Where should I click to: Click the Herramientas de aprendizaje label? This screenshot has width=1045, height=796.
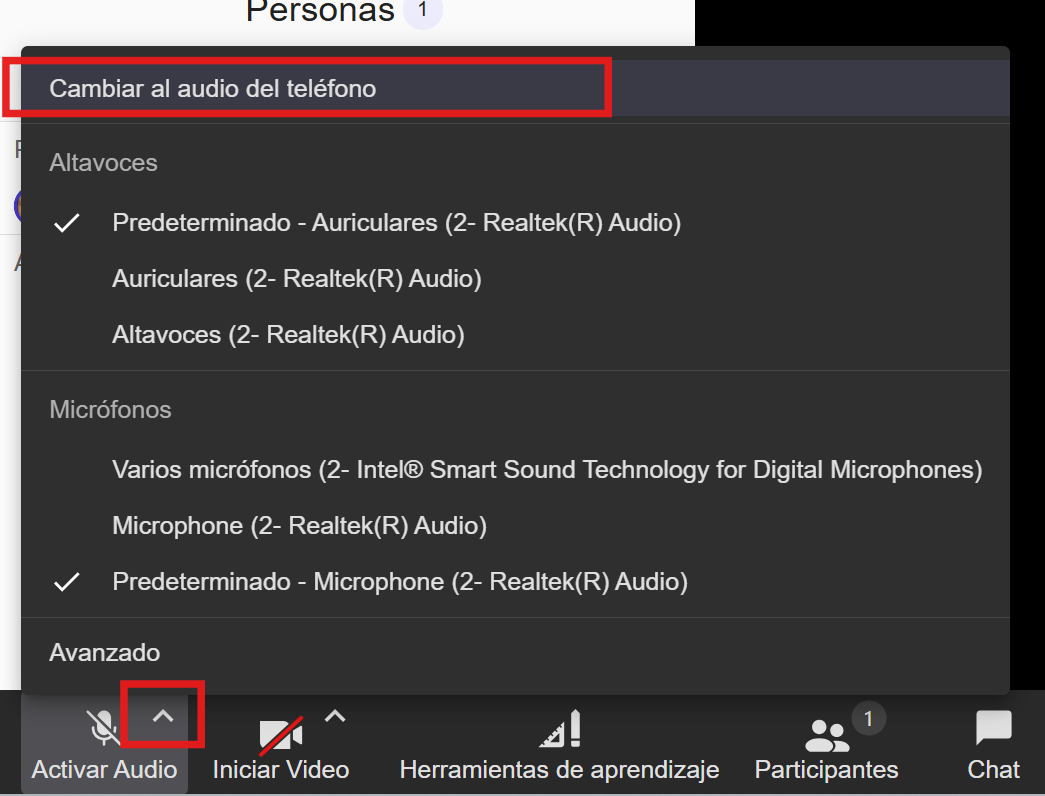pos(559,770)
